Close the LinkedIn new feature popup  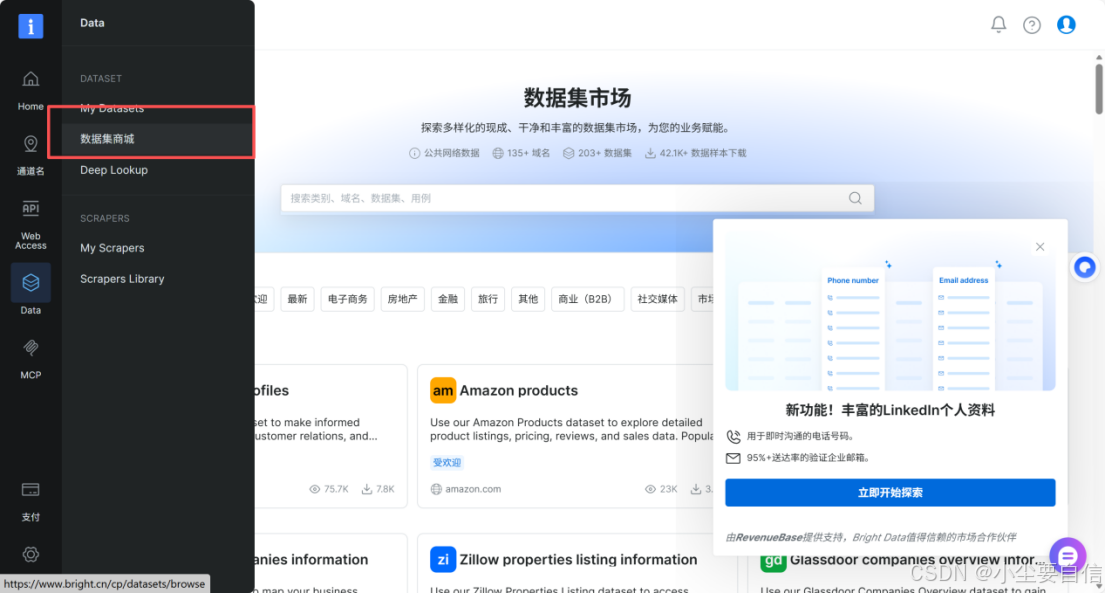(1040, 247)
